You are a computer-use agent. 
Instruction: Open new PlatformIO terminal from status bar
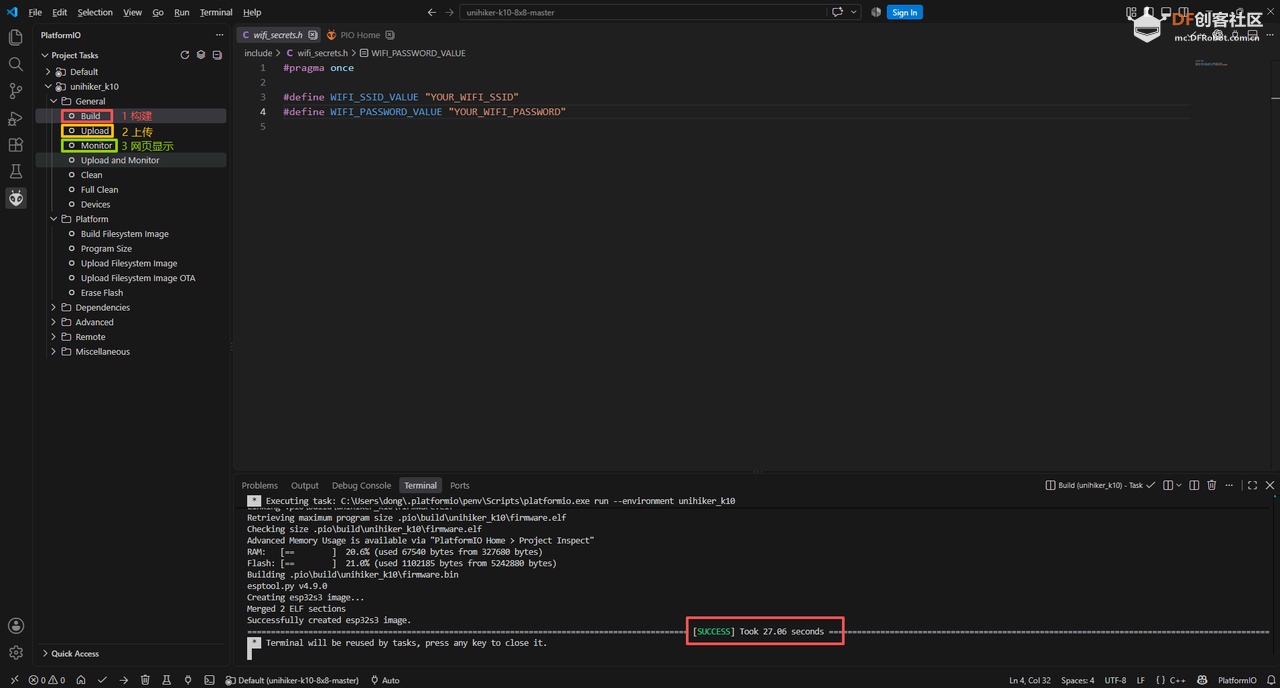pos(209,680)
